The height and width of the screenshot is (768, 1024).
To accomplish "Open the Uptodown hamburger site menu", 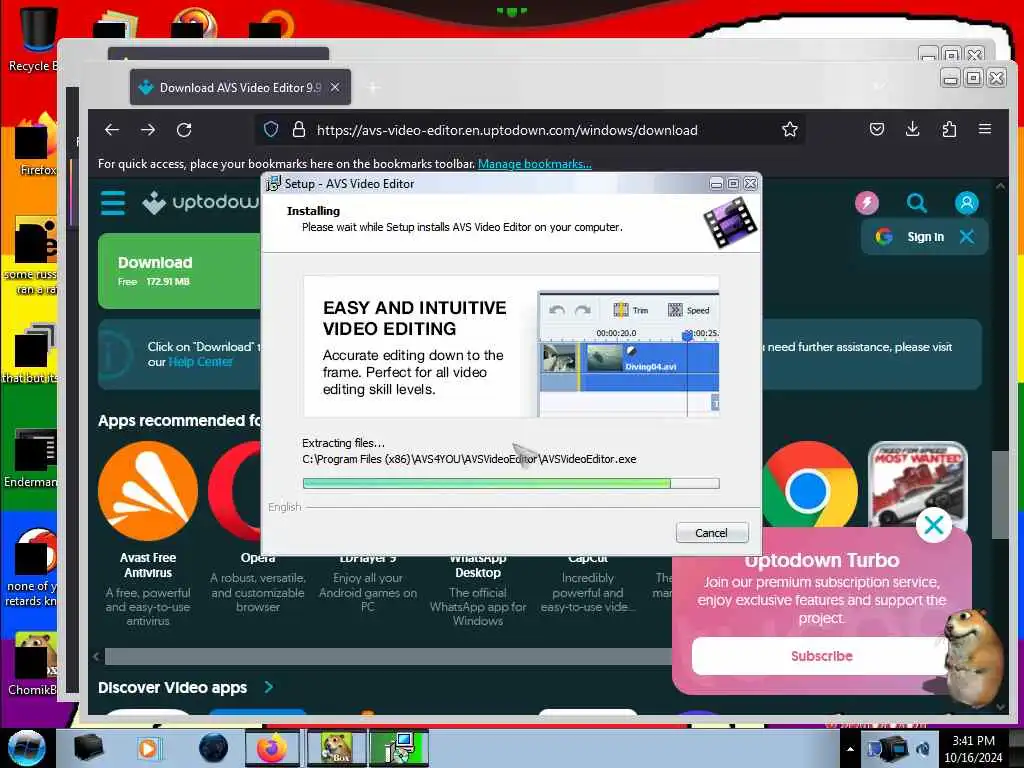I will tap(112, 203).
